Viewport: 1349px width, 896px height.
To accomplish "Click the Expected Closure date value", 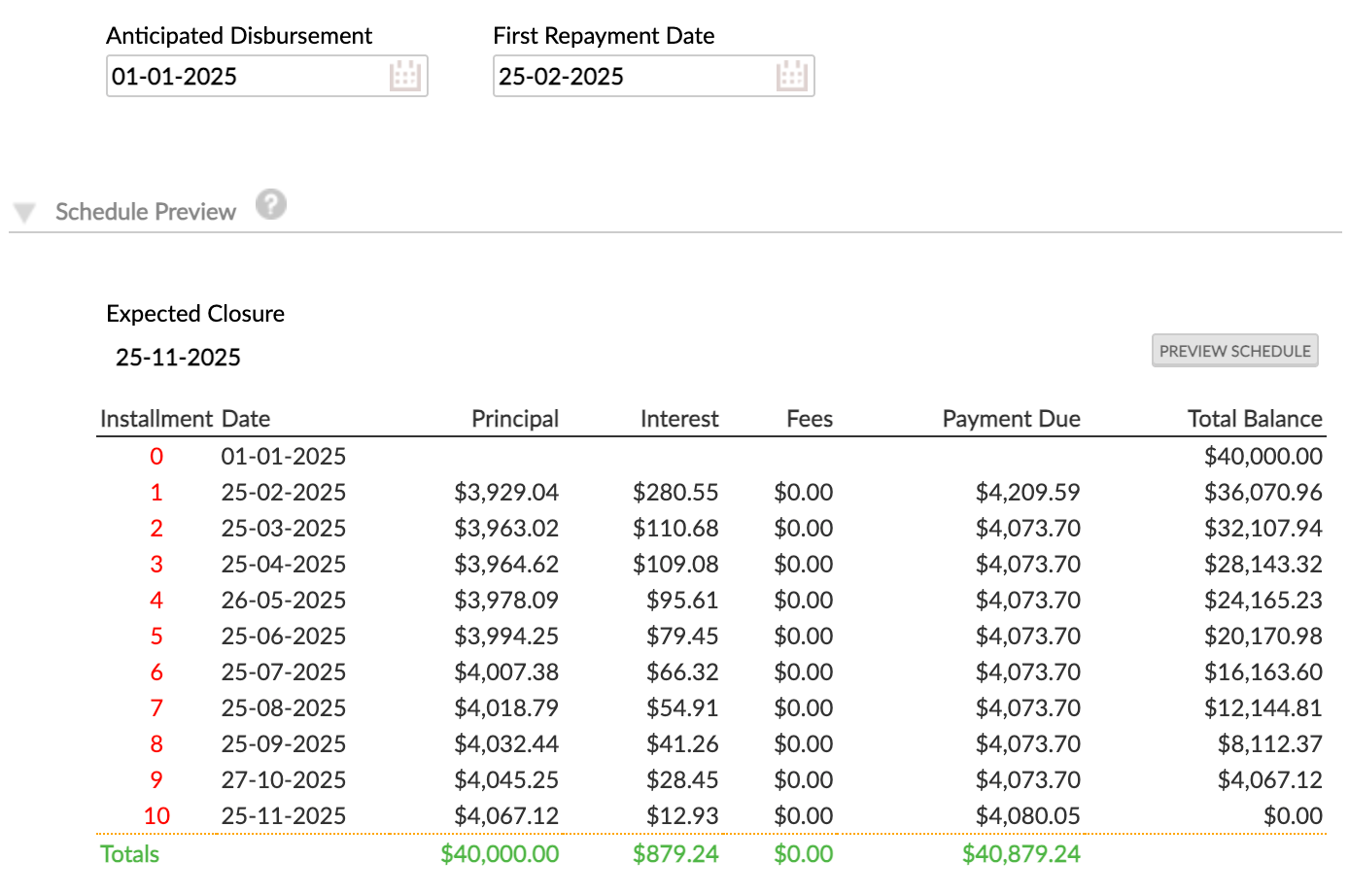I will tap(178, 358).
